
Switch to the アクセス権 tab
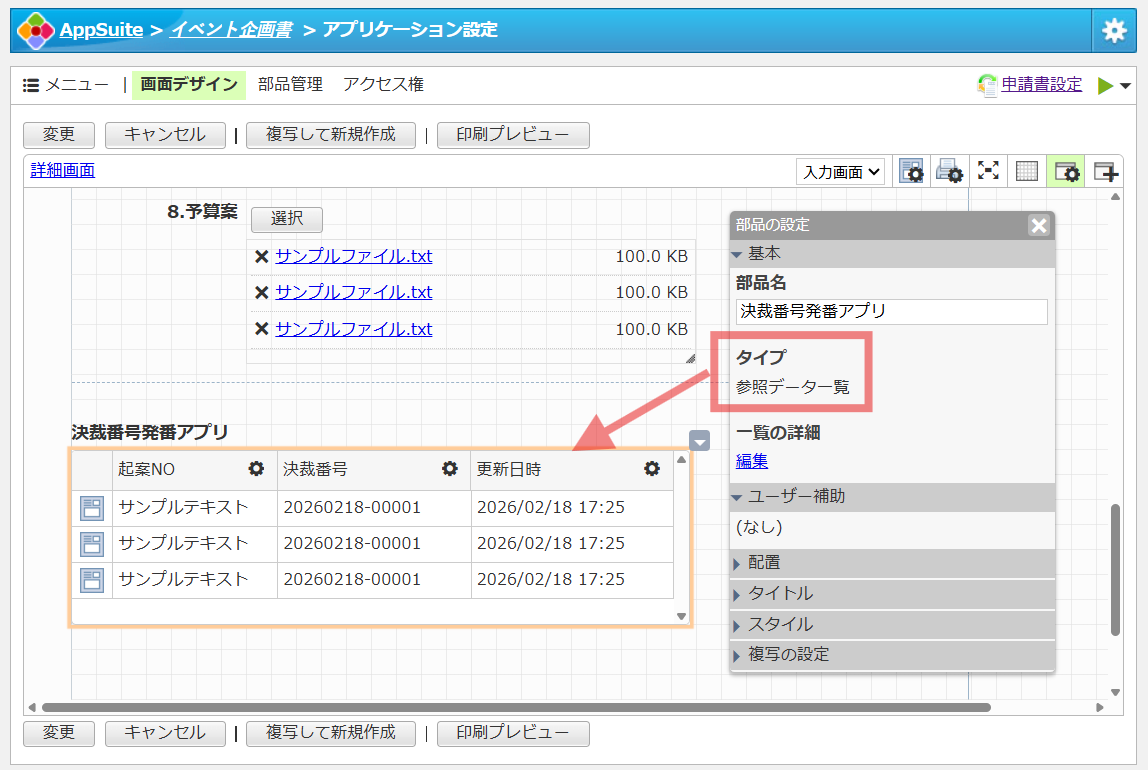point(383,85)
